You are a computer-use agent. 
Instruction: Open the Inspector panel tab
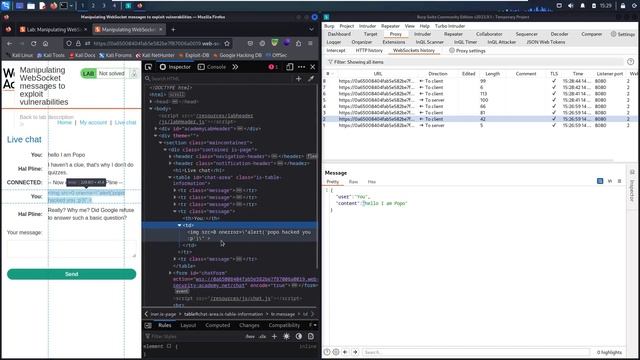[175, 67]
